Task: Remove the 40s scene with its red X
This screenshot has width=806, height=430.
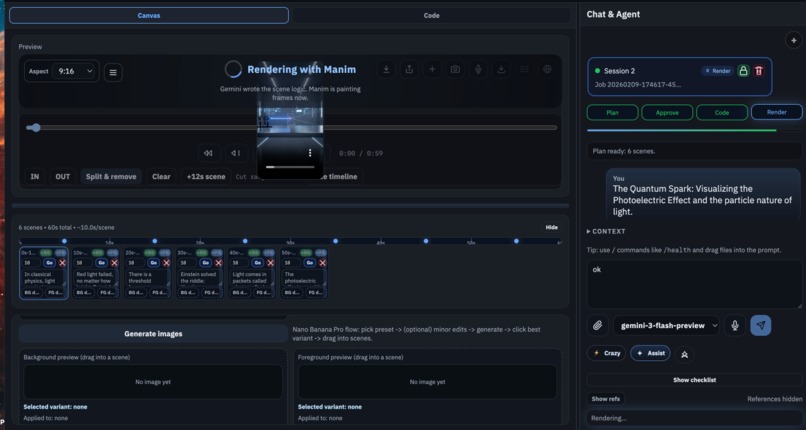Action: point(270,263)
